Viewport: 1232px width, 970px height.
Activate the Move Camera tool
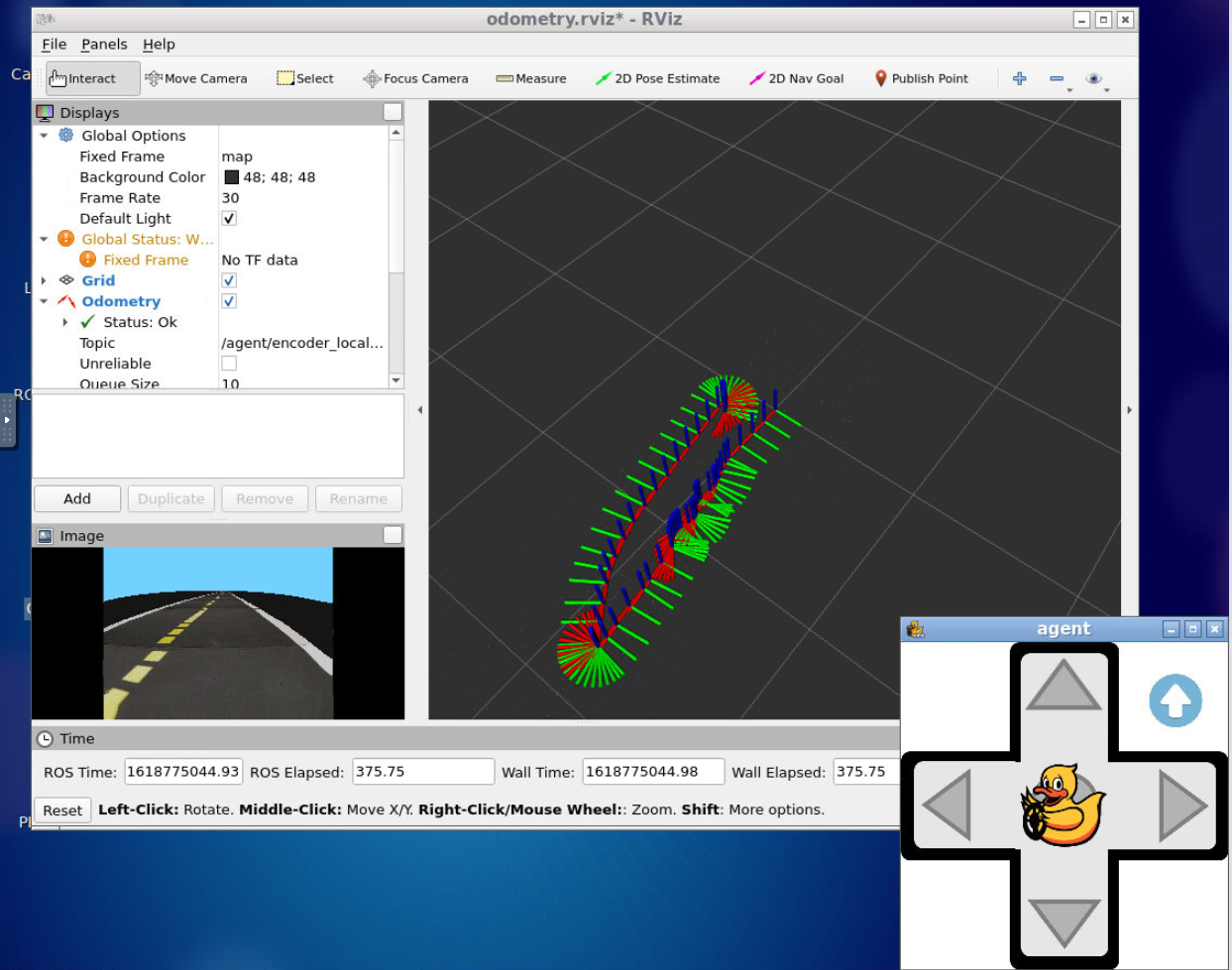tap(196, 78)
